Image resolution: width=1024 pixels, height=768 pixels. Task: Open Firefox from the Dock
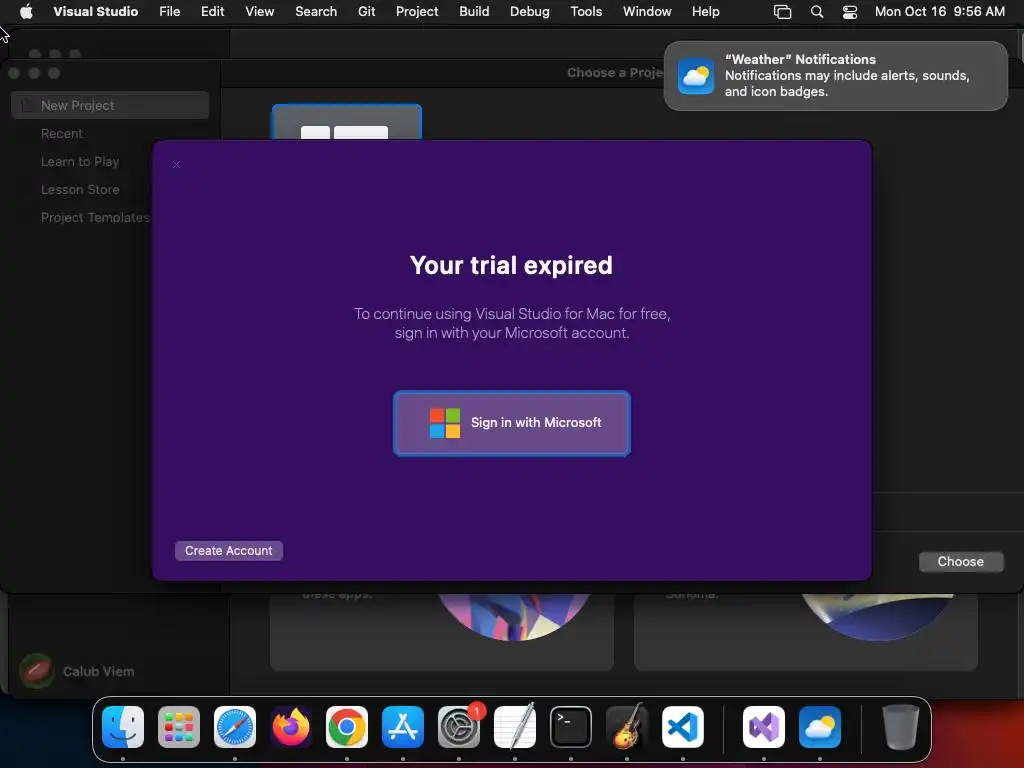(291, 727)
